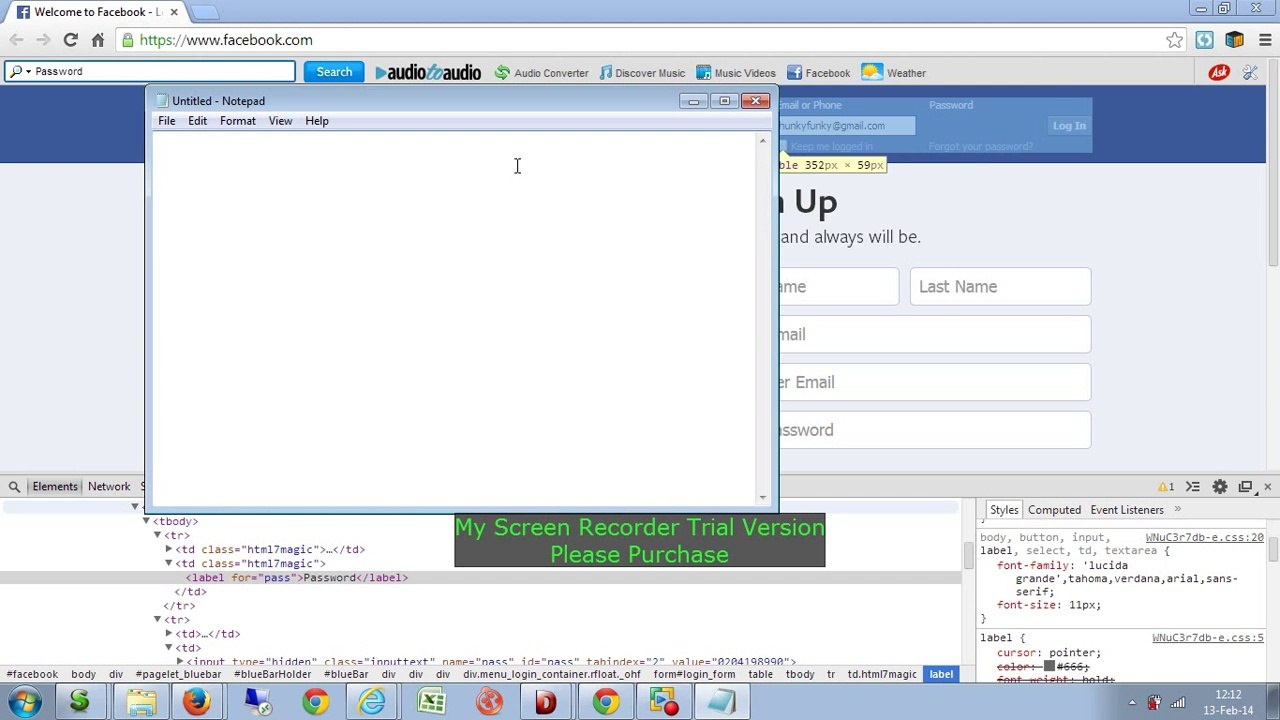Go to Chrome's home page icon

[x=97, y=40]
